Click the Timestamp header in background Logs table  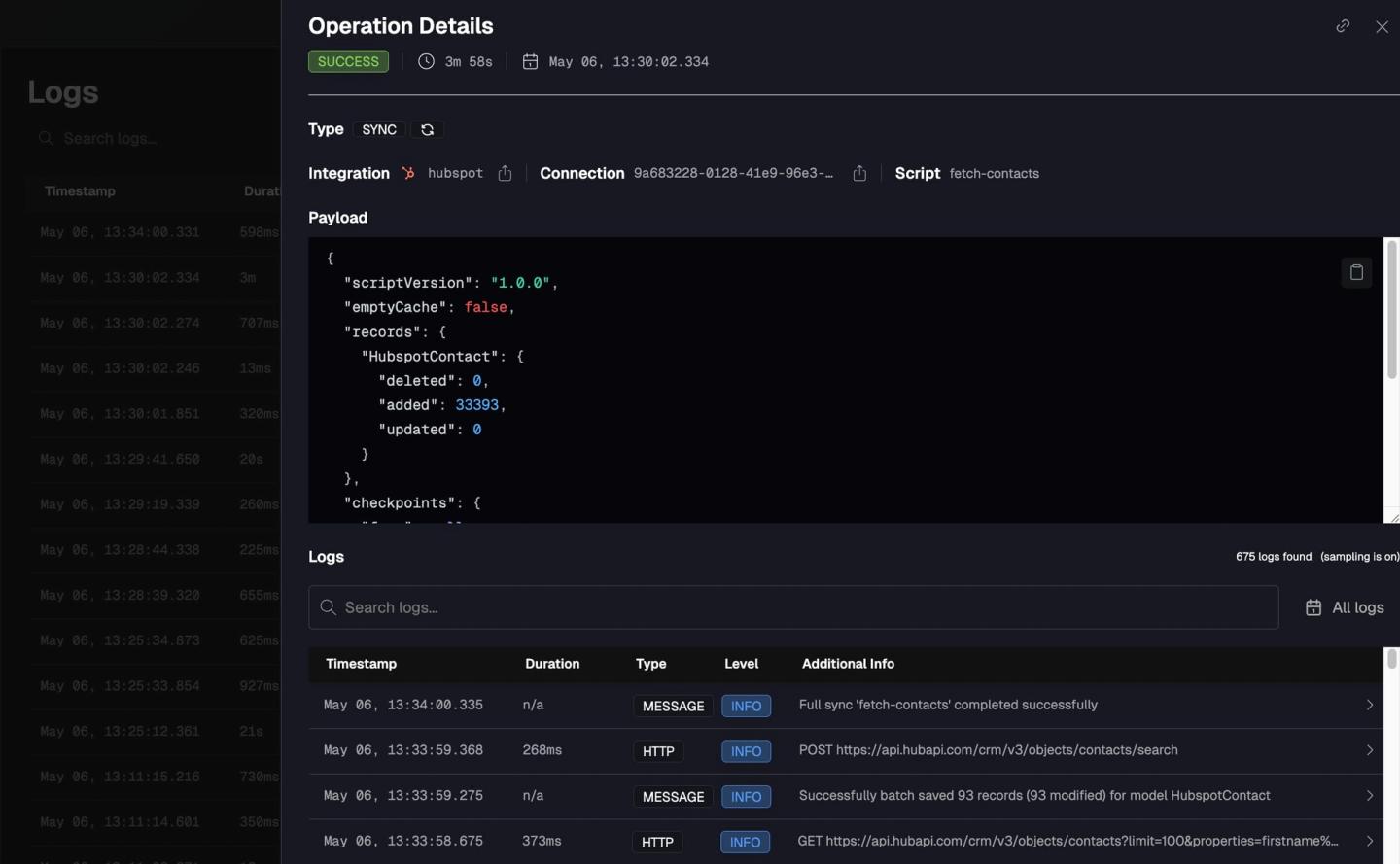[x=80, y=191]
